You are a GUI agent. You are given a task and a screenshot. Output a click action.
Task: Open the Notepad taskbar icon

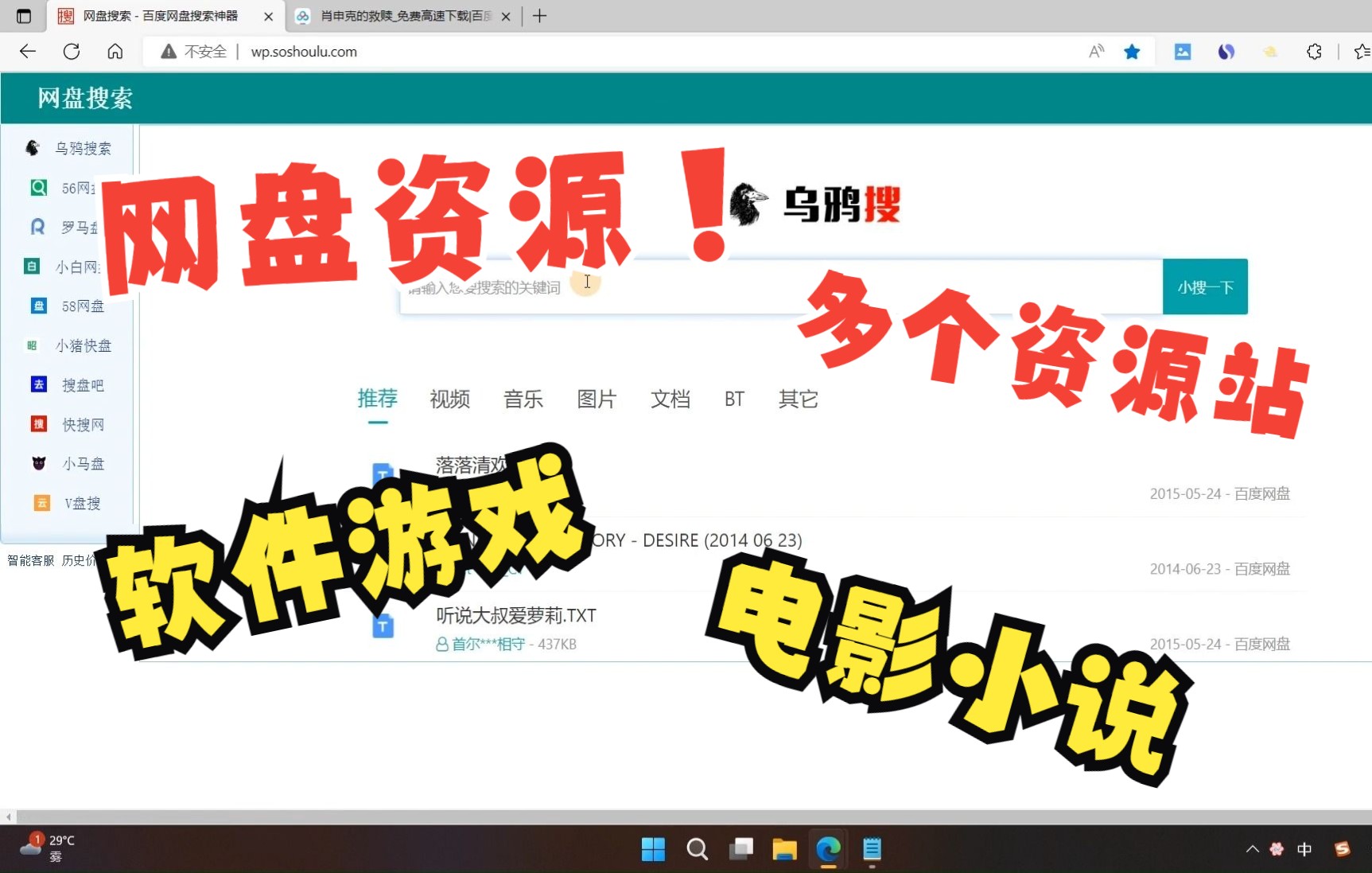pos(872,849)
